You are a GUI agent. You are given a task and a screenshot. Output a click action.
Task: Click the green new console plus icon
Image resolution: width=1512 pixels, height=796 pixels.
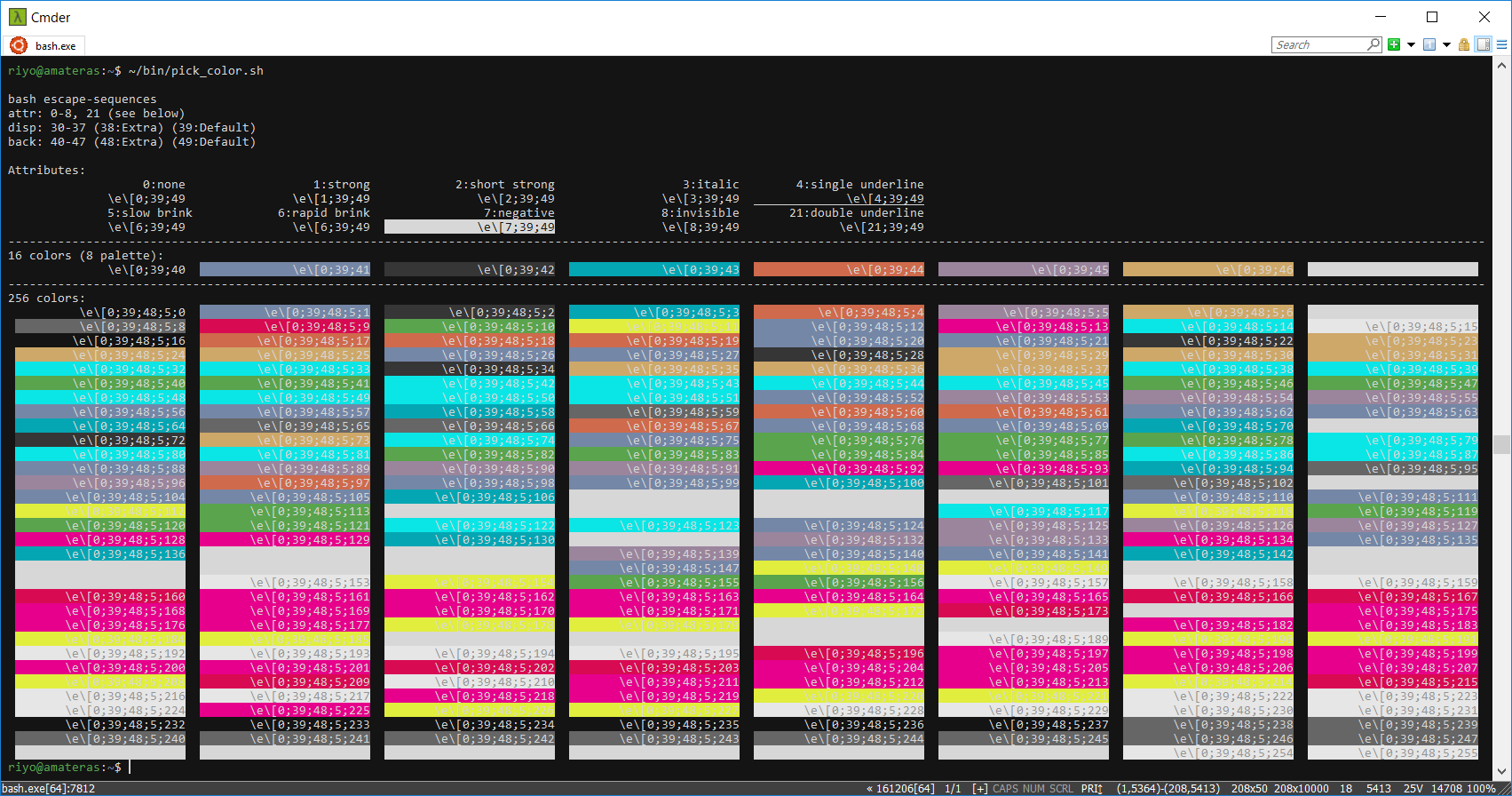coord(1394,45)
